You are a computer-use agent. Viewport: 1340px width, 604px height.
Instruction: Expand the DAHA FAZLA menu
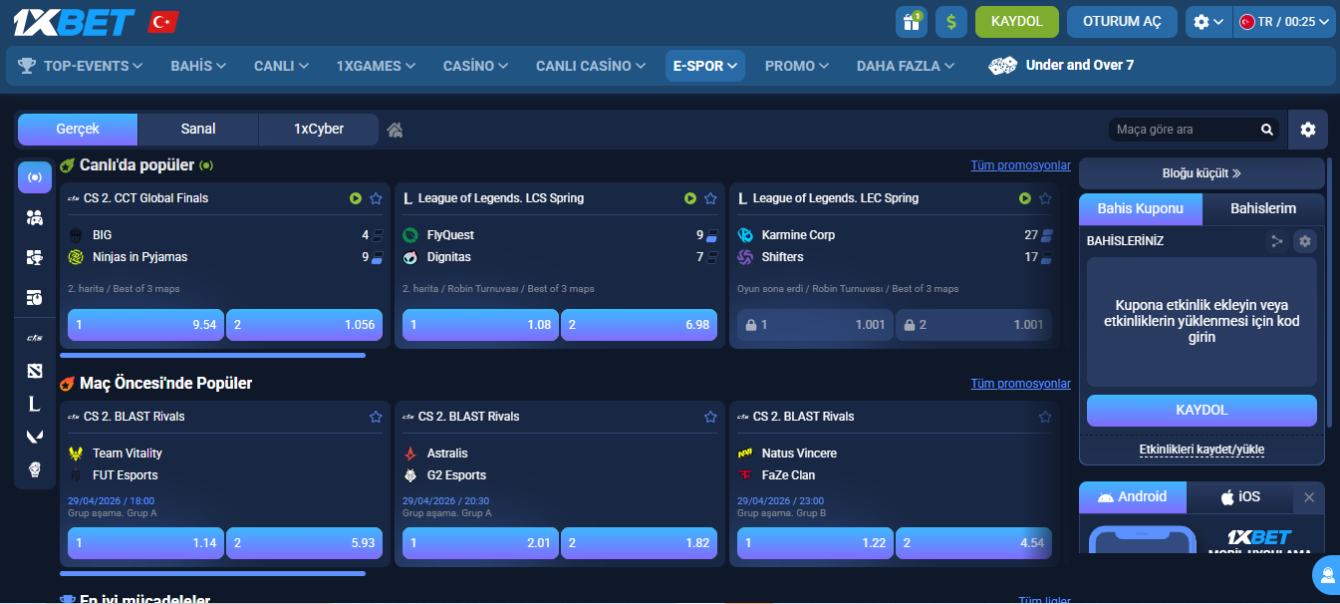point(905,66)
